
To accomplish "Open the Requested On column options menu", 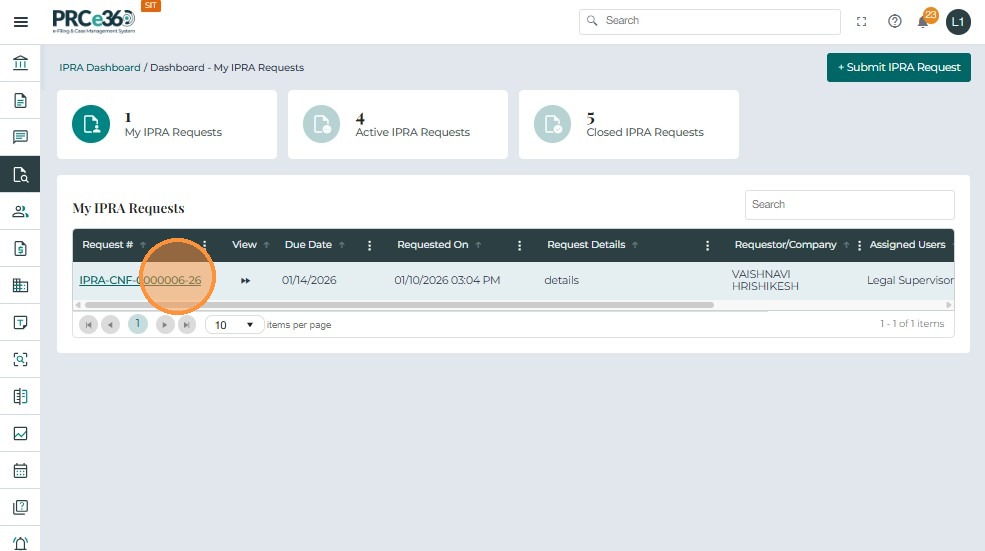I will coord(520,245).
